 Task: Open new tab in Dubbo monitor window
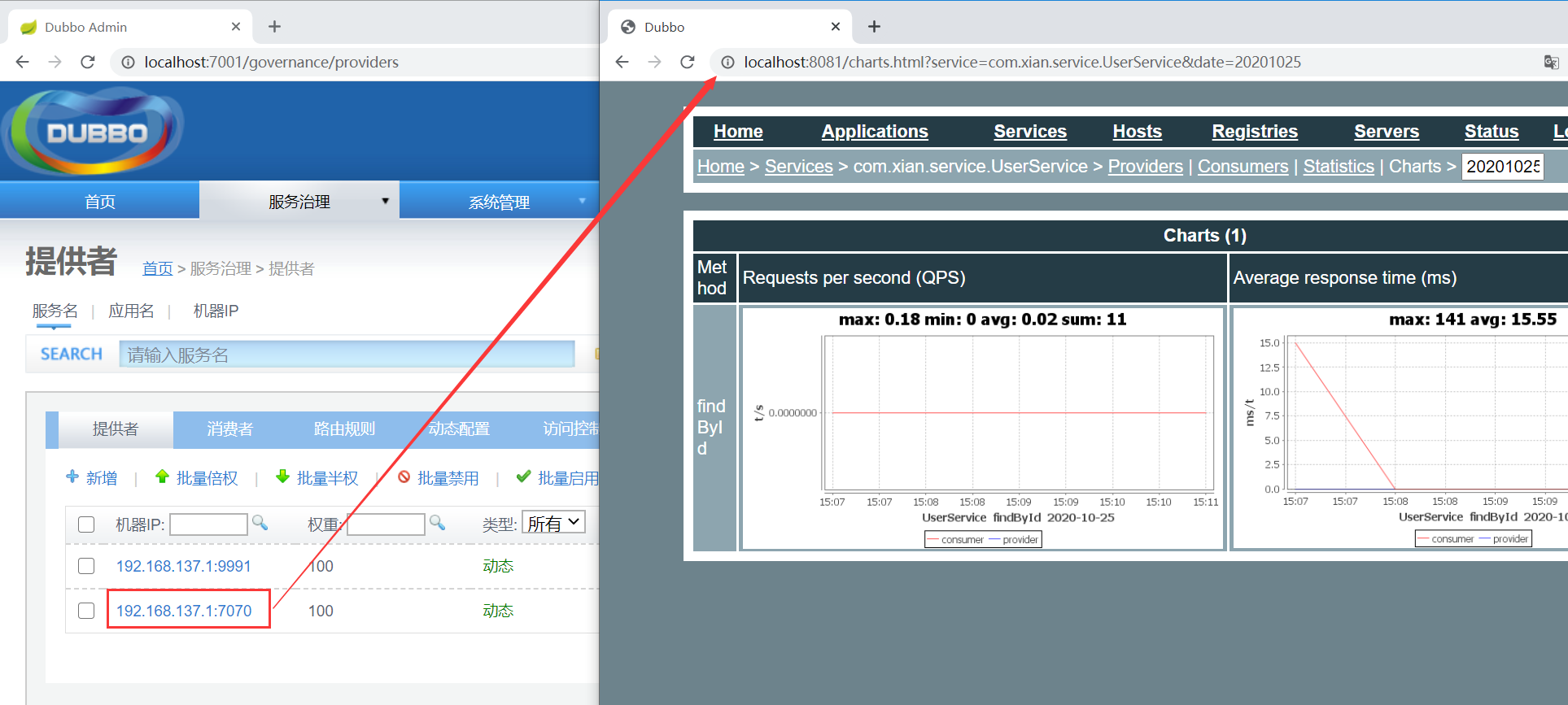(x=875, y=27)
